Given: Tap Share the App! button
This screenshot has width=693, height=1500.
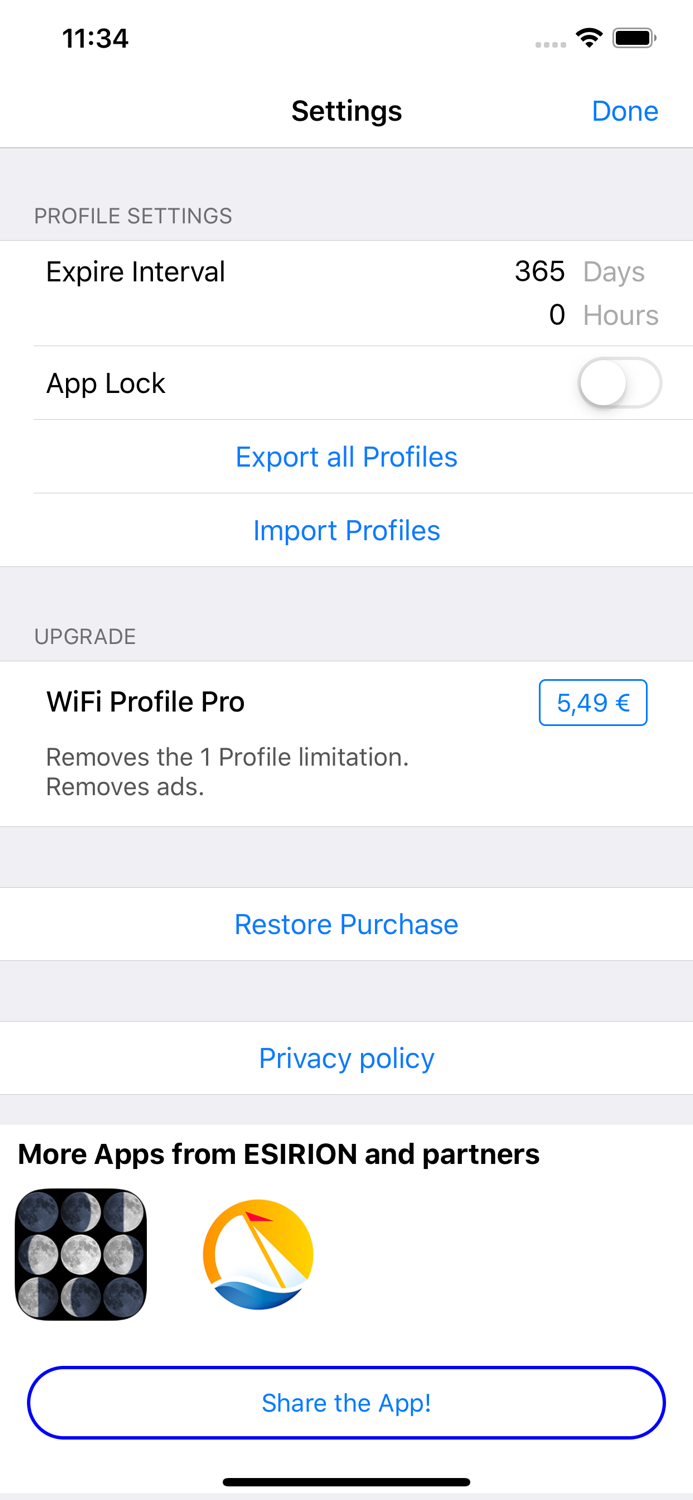Looking at the screenshot, I should pos(346,1403).
